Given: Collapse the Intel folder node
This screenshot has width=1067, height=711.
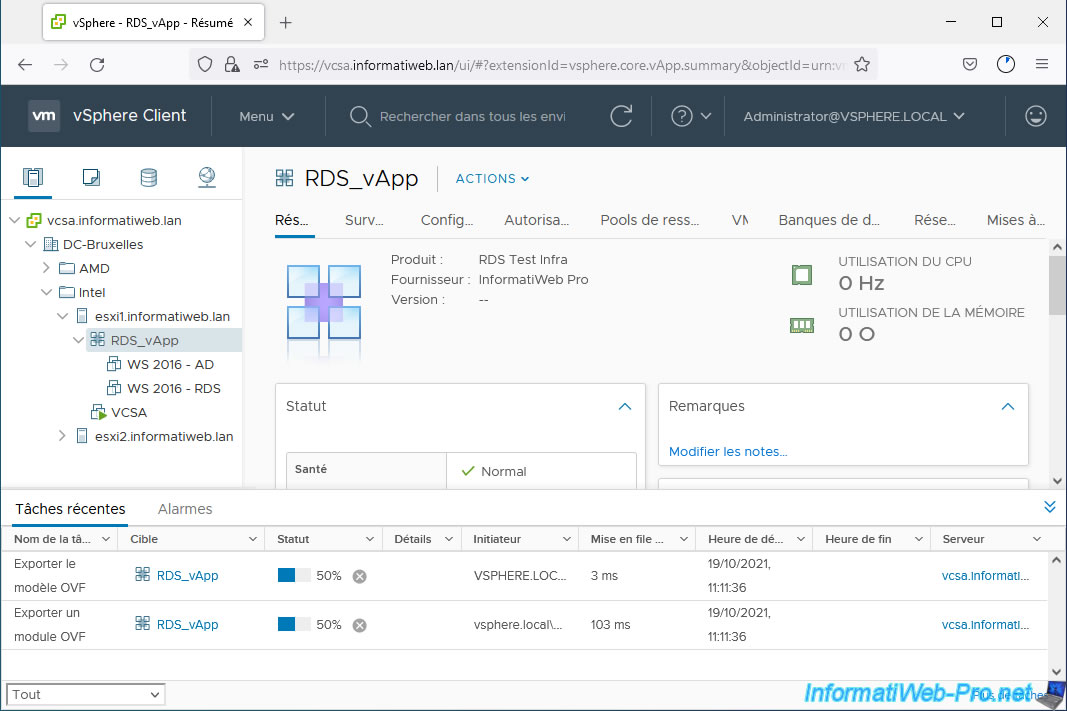Looking at the screenshot, I should coord(46,293).
